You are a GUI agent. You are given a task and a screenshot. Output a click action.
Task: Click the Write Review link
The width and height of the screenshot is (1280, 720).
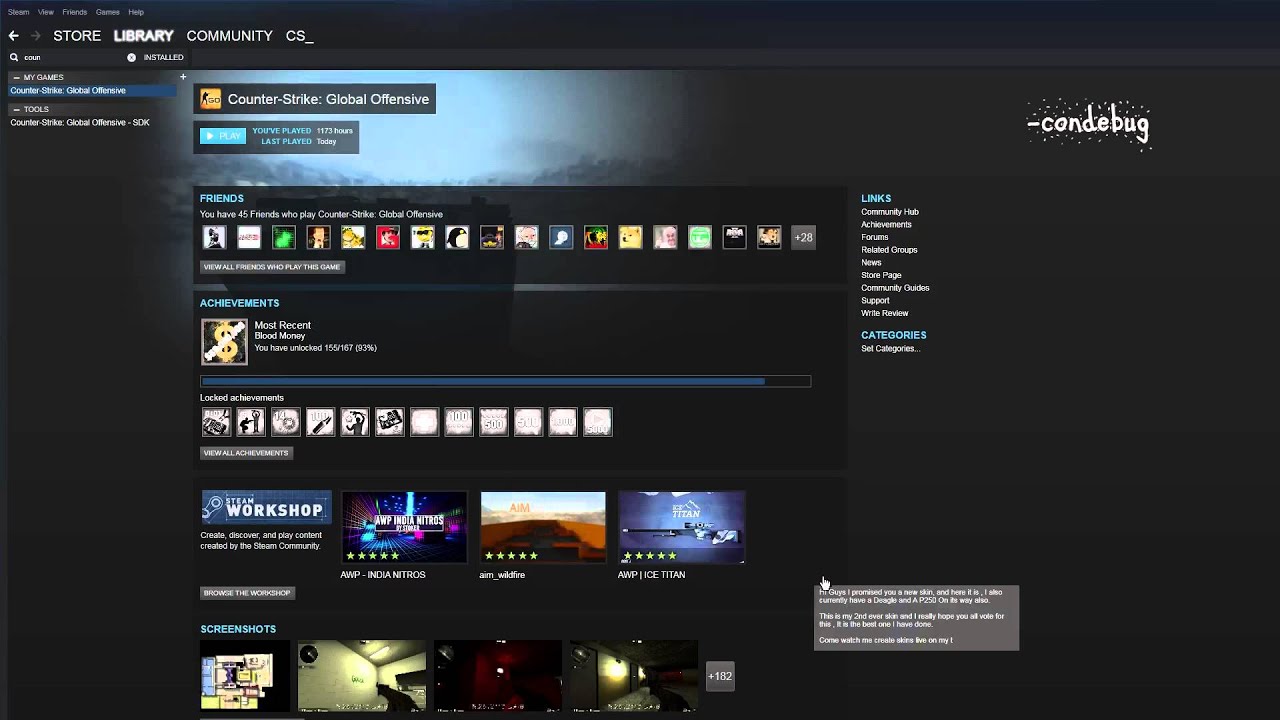[x=885, y=313]
